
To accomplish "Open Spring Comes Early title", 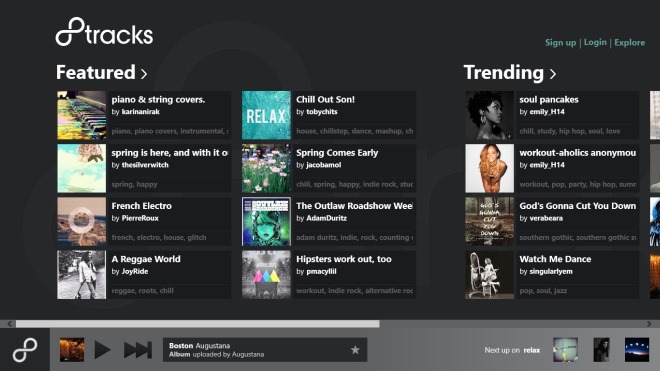I will coord(337,153).
